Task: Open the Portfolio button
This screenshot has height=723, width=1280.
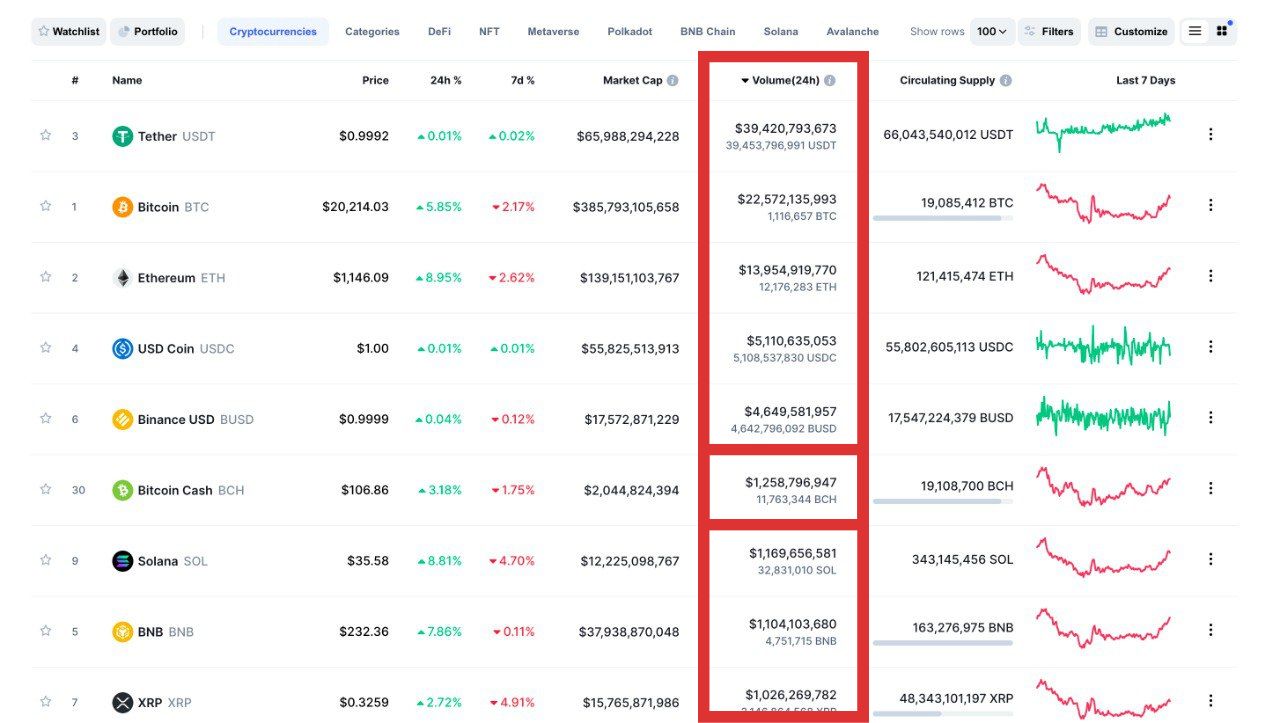Action: click(148, 31)
